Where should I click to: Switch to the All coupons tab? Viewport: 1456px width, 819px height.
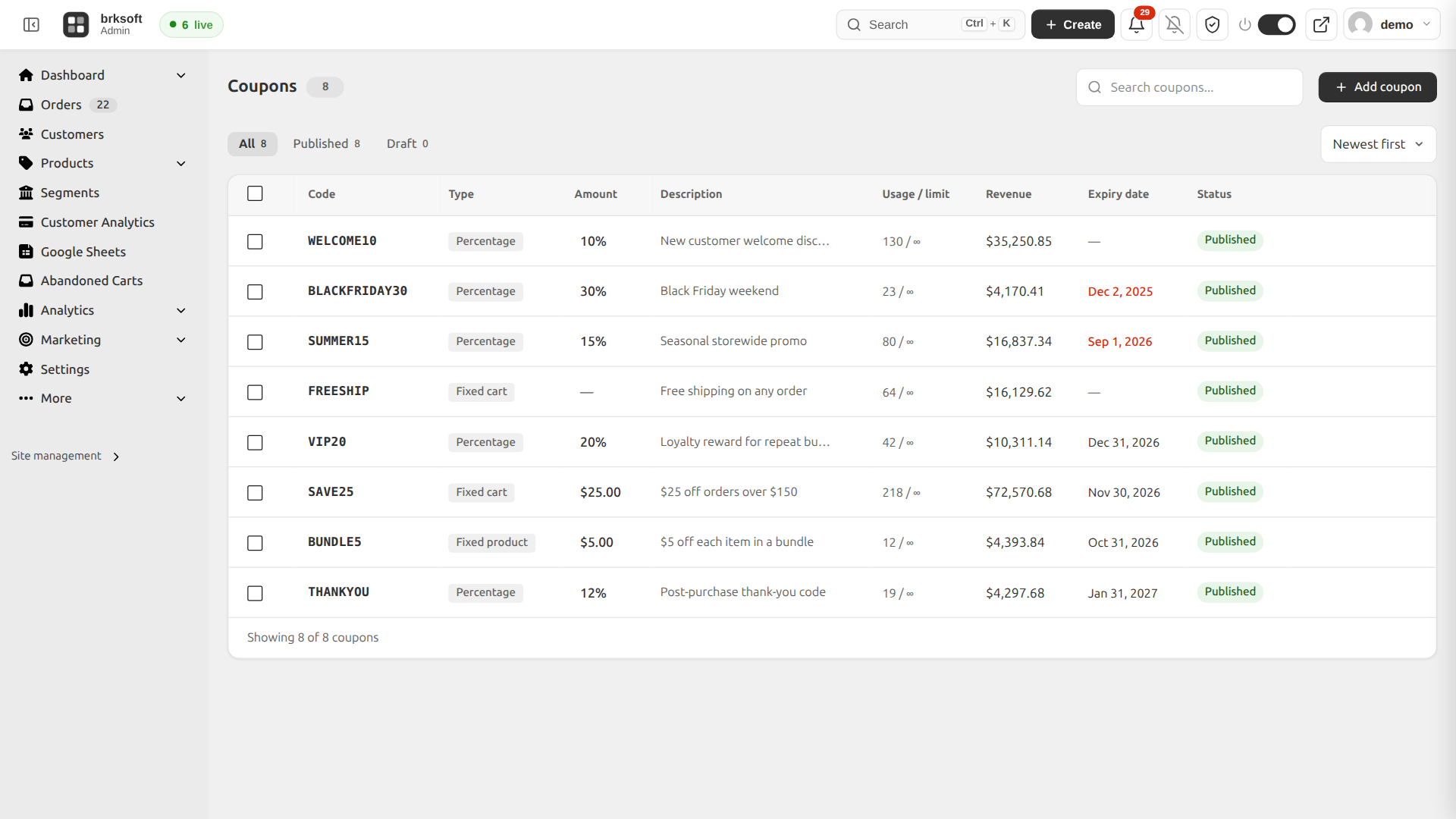click(253, 144)
